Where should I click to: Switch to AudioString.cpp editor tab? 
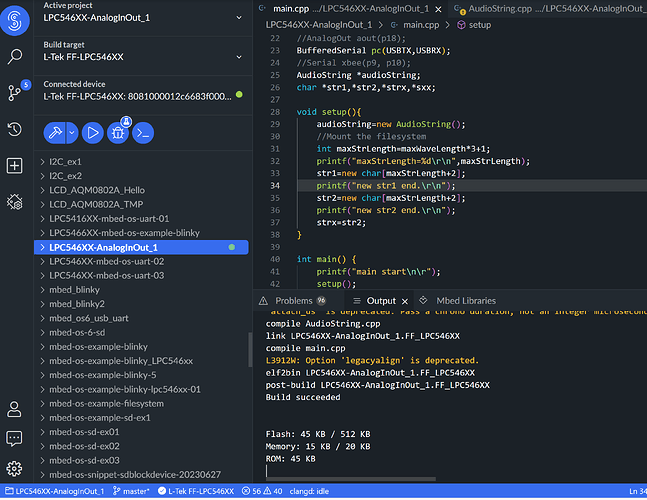(x=549, y=9)
